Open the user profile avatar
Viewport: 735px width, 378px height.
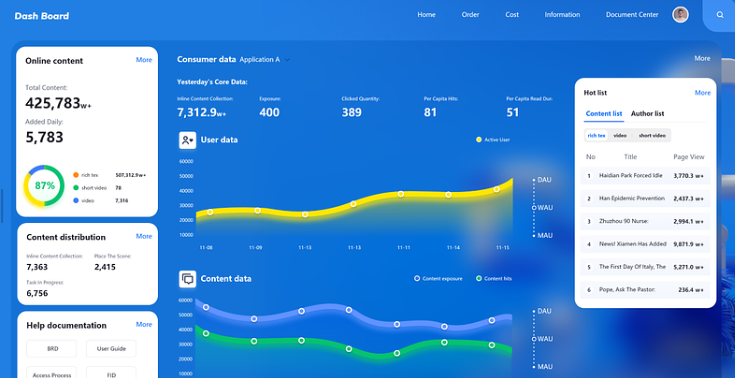pos(680,15)
